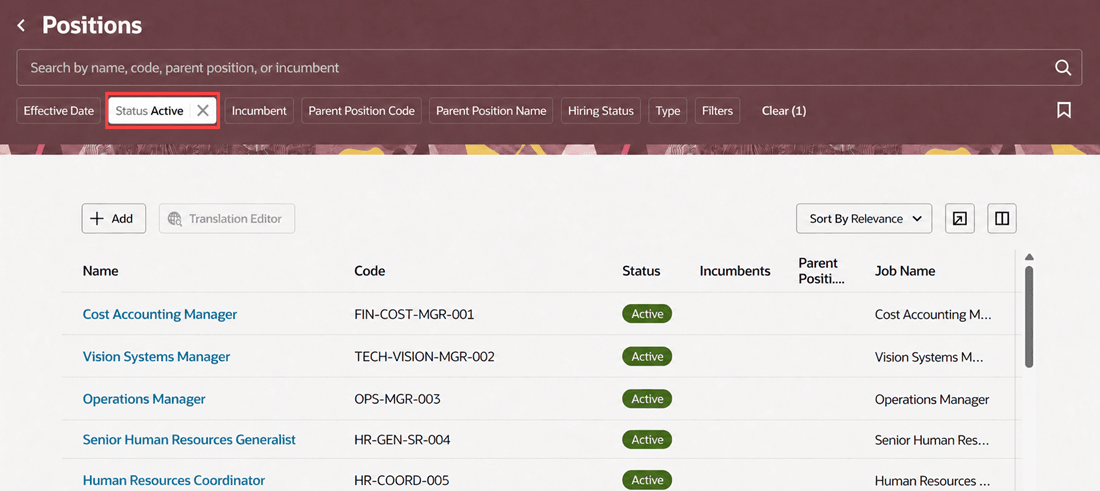The height and width of the screenshot is (491, 1100).
Task: Open Vision Systems Manager position
Action: coord(156,356)
